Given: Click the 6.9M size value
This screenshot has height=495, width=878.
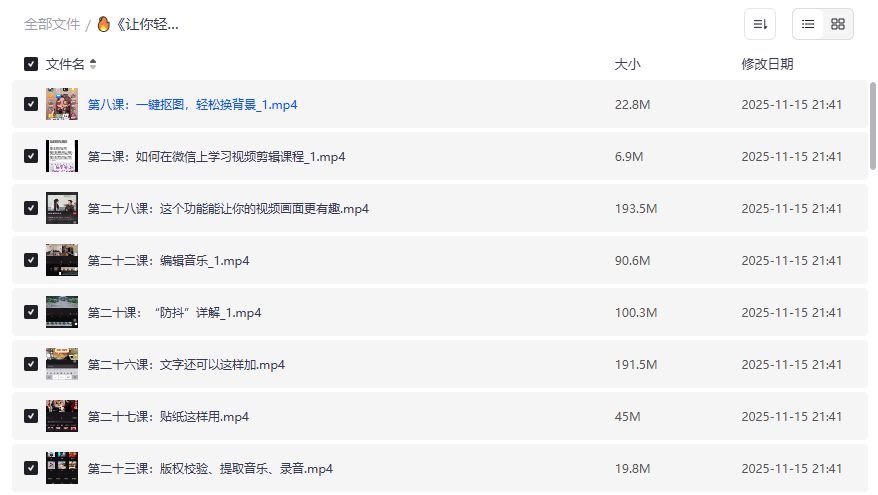Looking at the screenshot, I should pos(629,157).
